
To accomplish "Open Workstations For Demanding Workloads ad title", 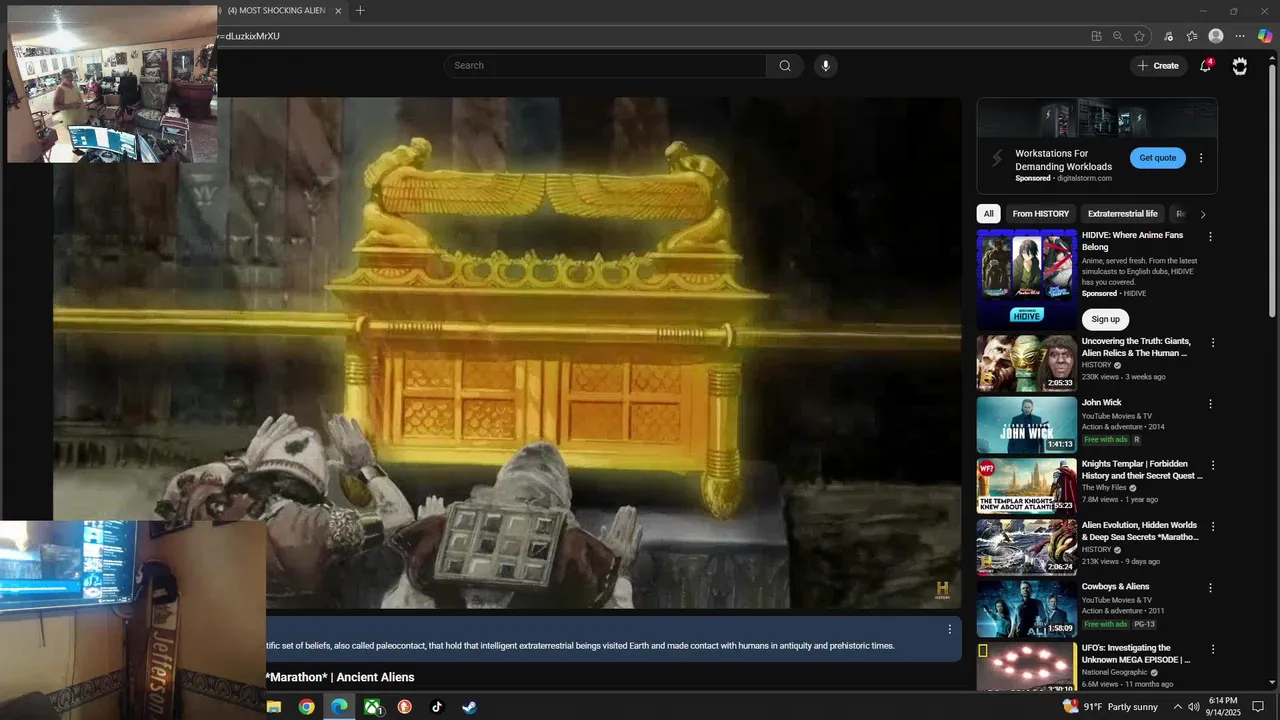I will [1063, 160].
